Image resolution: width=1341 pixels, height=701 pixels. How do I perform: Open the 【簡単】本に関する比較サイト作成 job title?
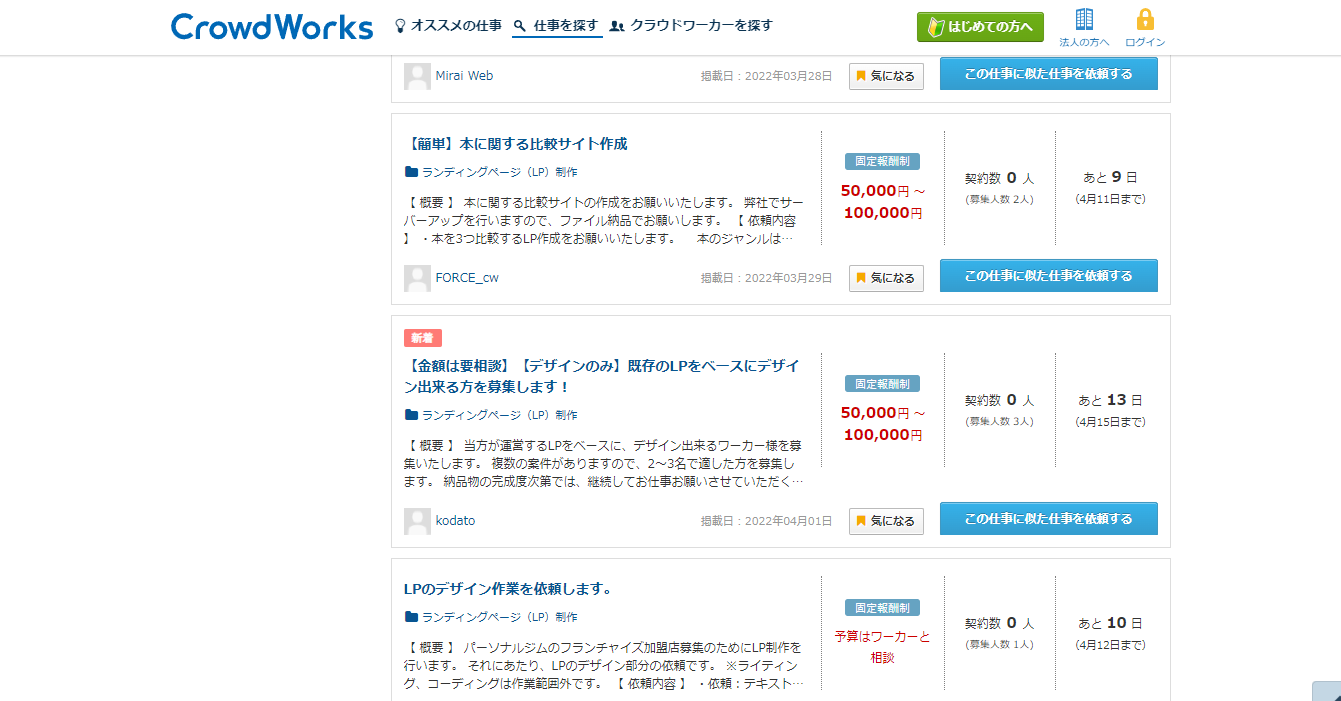coord(516,144)
